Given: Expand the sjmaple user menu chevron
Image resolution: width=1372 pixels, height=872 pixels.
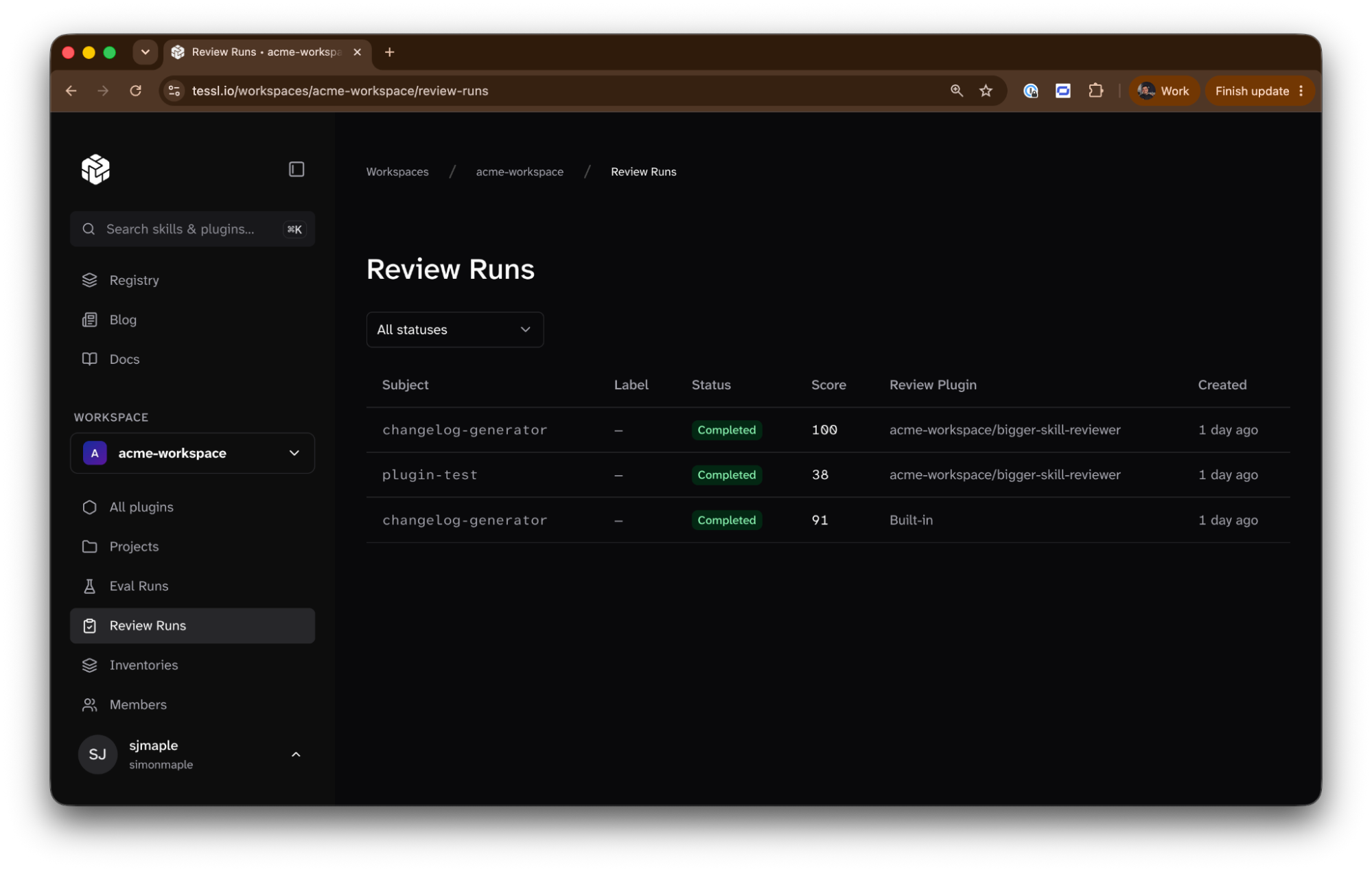Looking at the screenshot, I should (x=296, y=755).
